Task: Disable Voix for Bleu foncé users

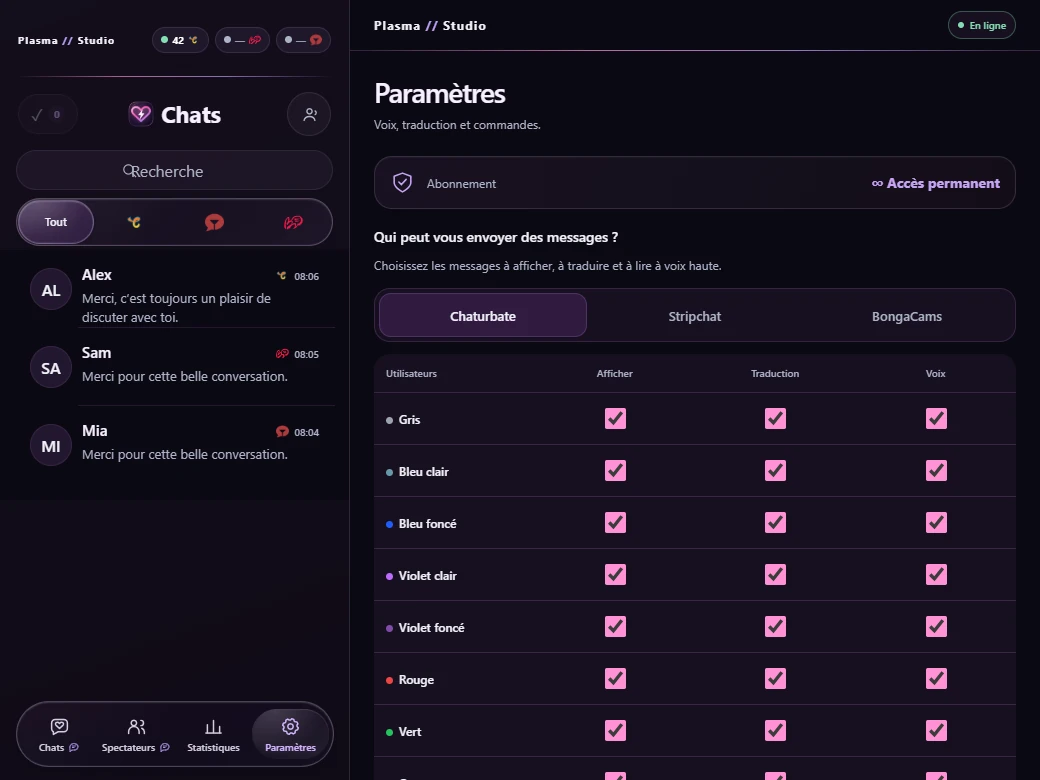Action: point(937,523)
